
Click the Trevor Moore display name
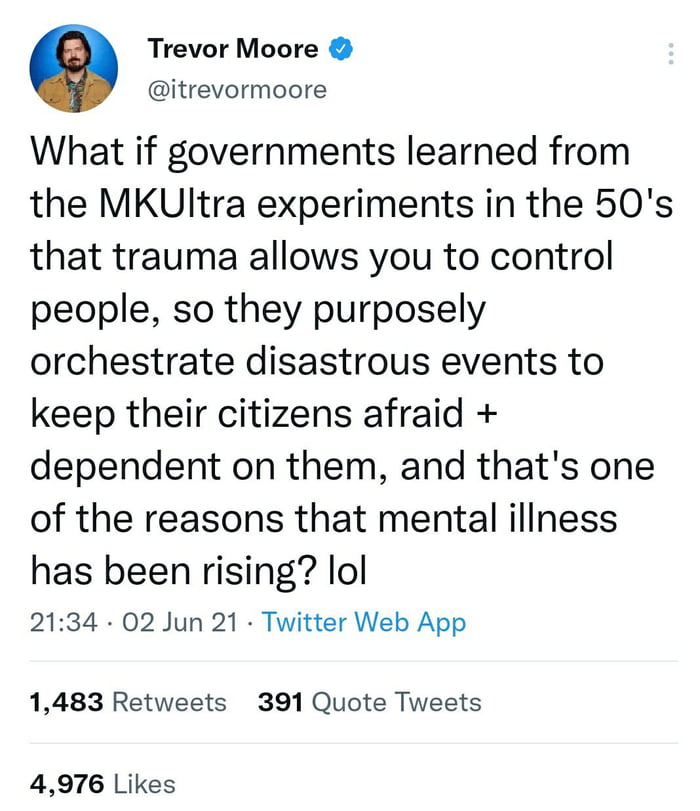[233, 48]
